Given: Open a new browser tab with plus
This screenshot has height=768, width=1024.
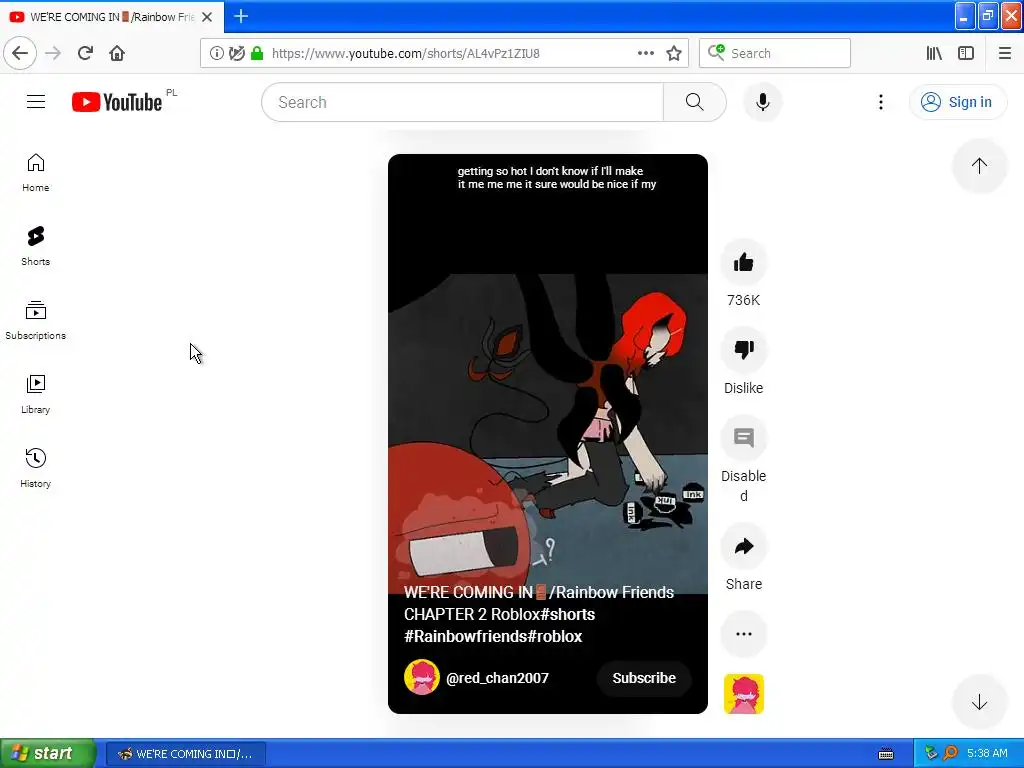Looking at the screenshot, I should click(x=241, y=16).
